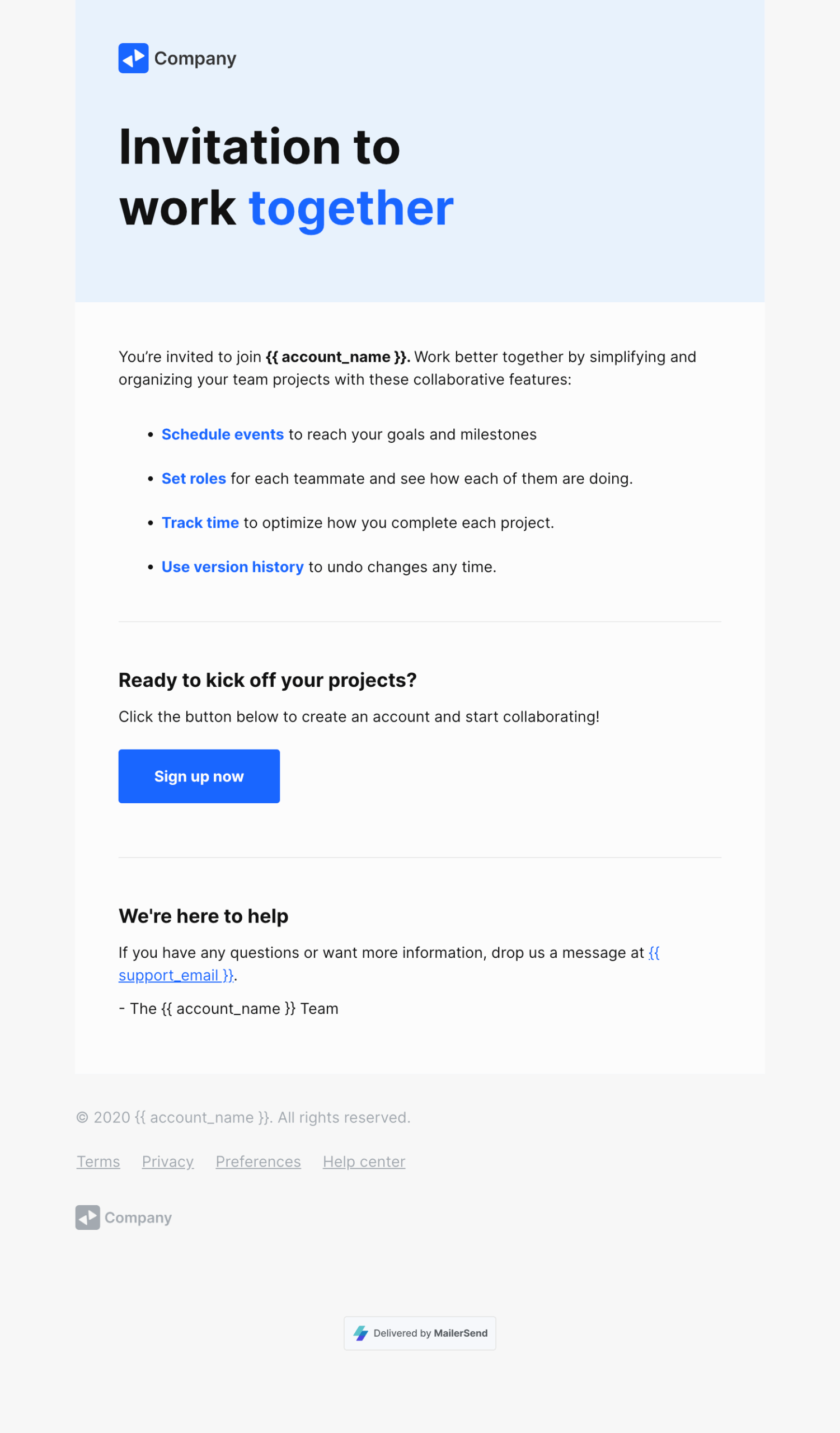
Task: Click the Company wordmark next to the header logo
Action: (195, 58)
